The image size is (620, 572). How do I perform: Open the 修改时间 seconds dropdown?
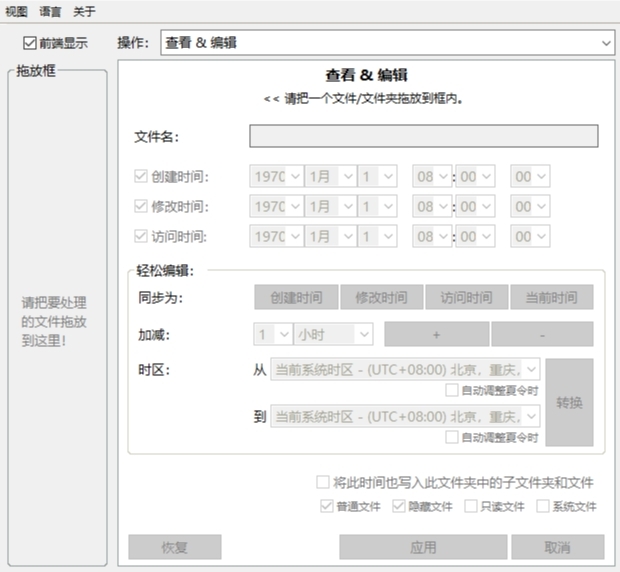(x=530, y=206)
